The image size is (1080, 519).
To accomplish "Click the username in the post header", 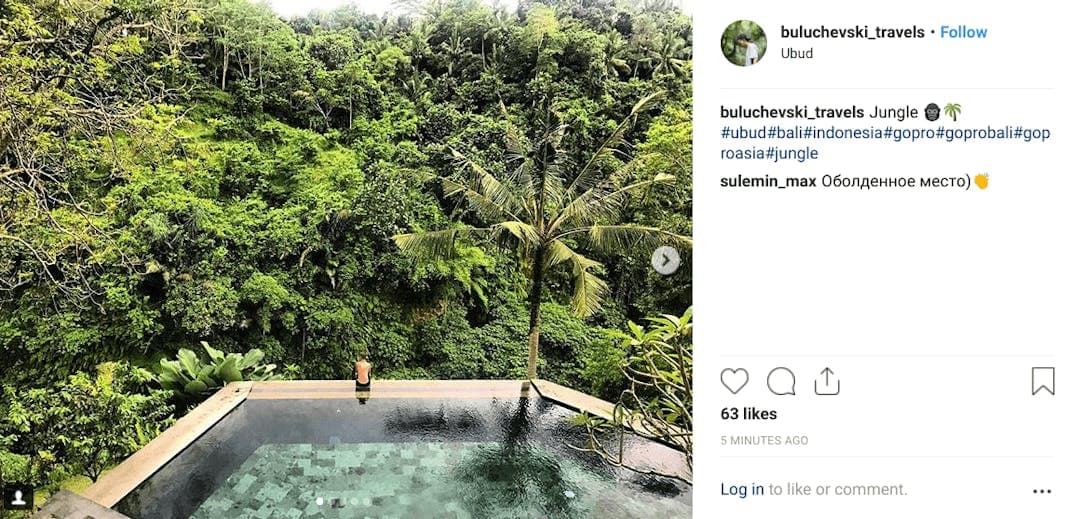I will 852,32.
